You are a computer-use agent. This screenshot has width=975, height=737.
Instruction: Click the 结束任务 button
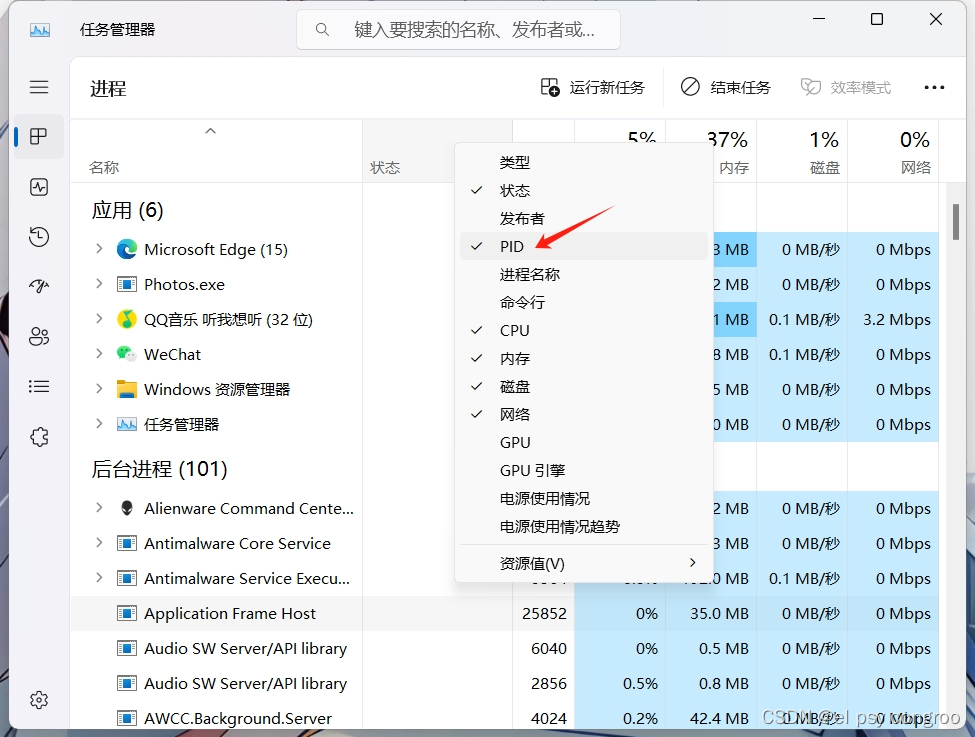(x=725, y=88)
